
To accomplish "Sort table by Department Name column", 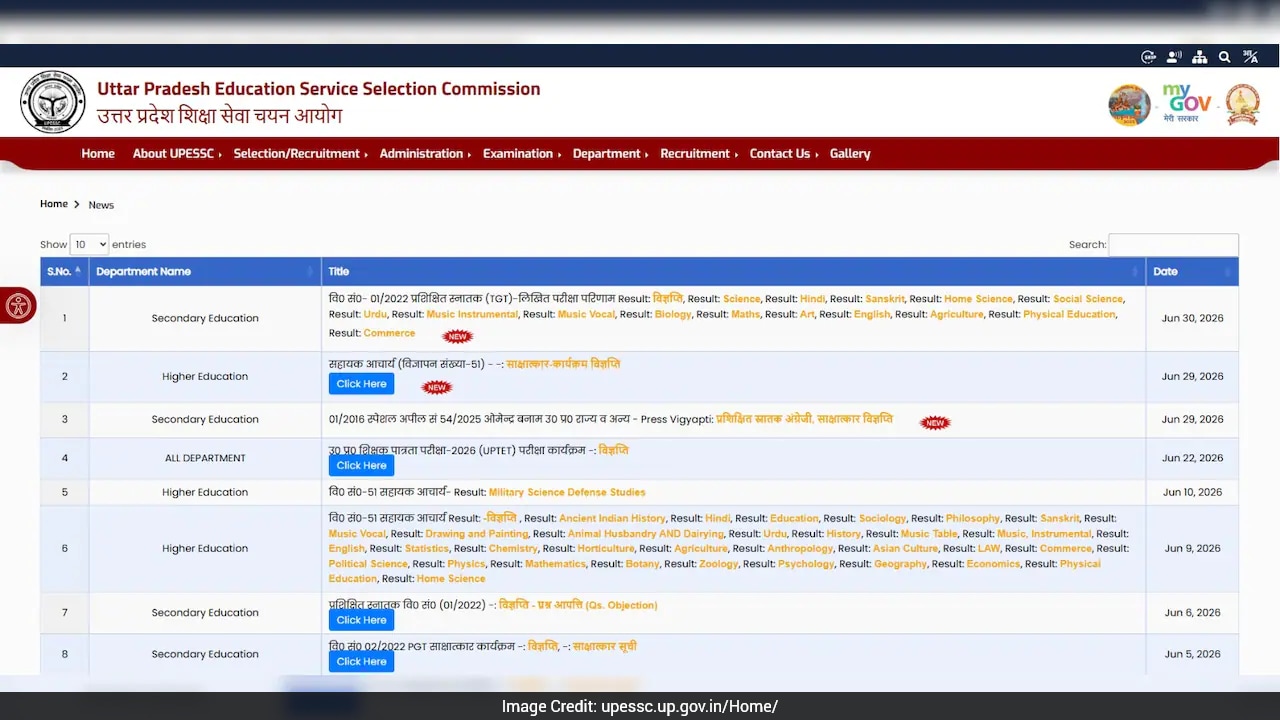I will click(x=205, y=271).
